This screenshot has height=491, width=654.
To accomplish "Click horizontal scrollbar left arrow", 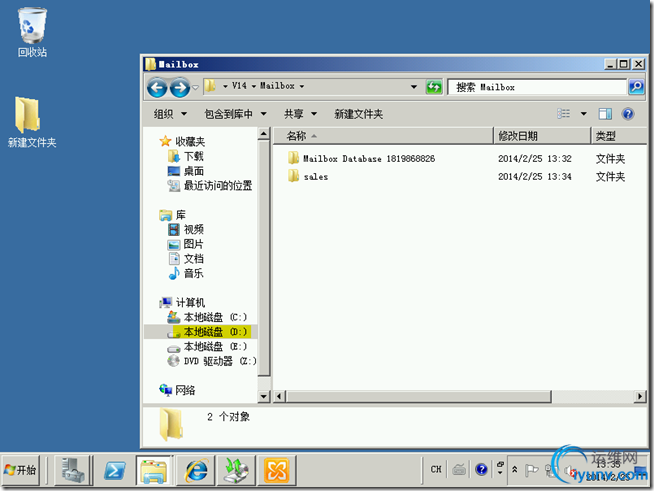I will coord(279,396).
